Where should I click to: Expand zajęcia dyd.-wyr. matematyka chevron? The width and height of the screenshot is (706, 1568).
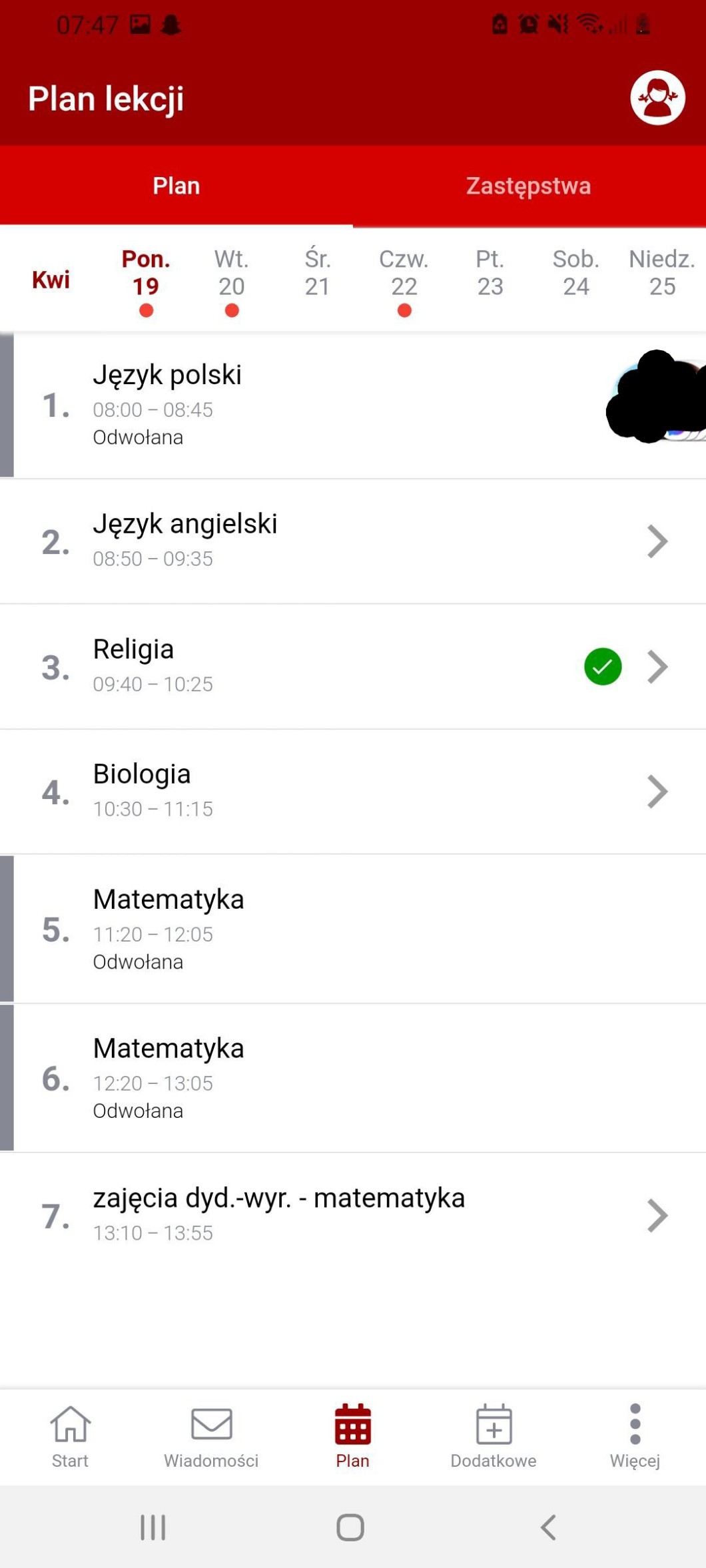(x=657, y=1216)
